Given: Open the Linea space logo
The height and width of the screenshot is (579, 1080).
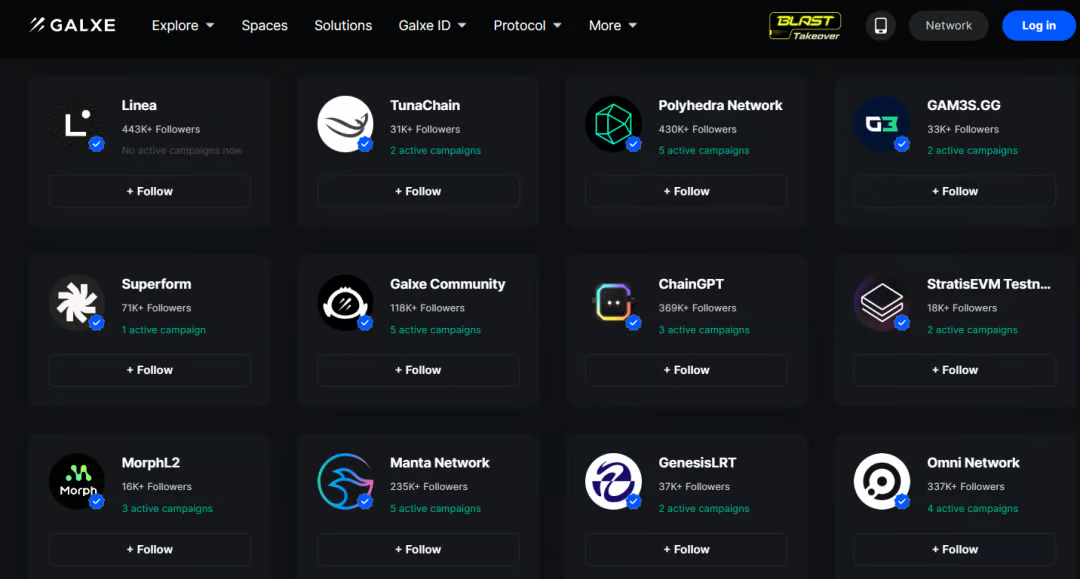Looking at the screenshot, I should 77,124.
